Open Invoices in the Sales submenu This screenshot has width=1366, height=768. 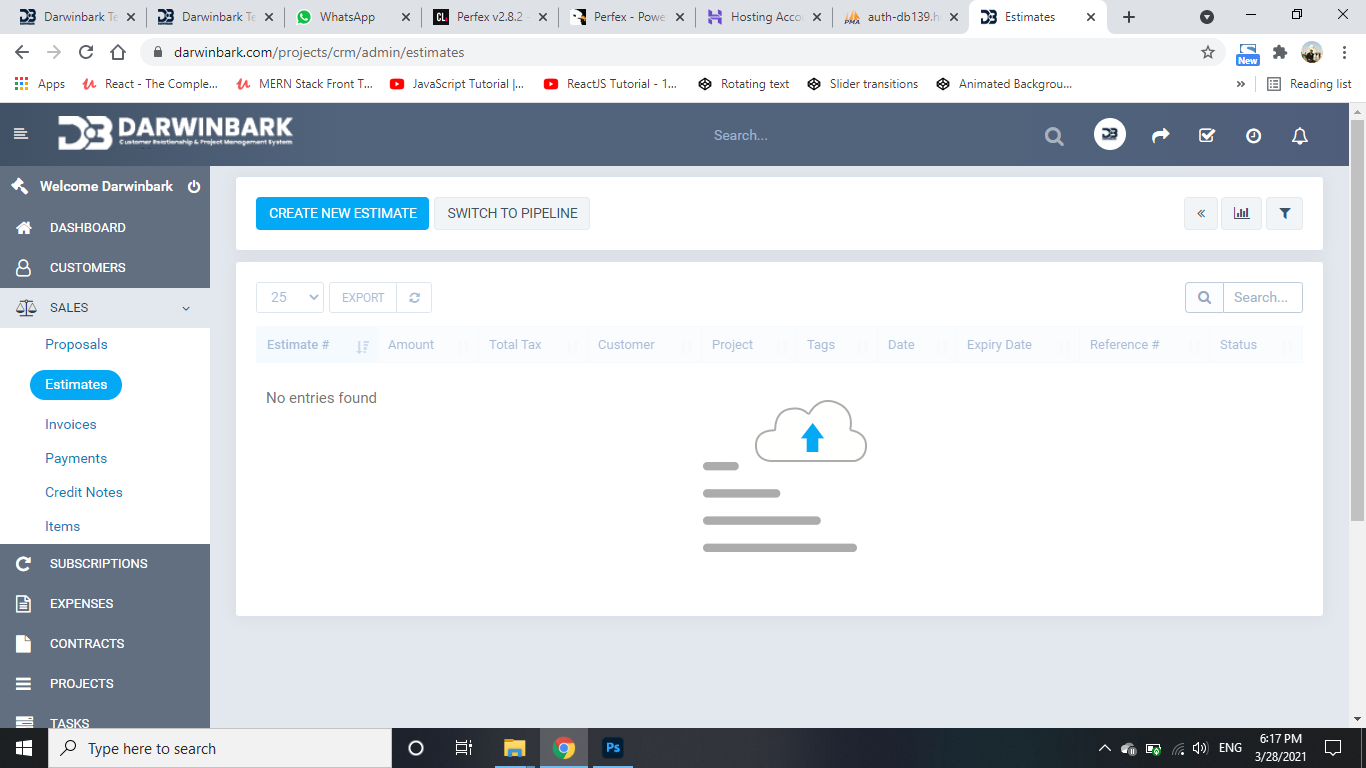tap(71, 424)
